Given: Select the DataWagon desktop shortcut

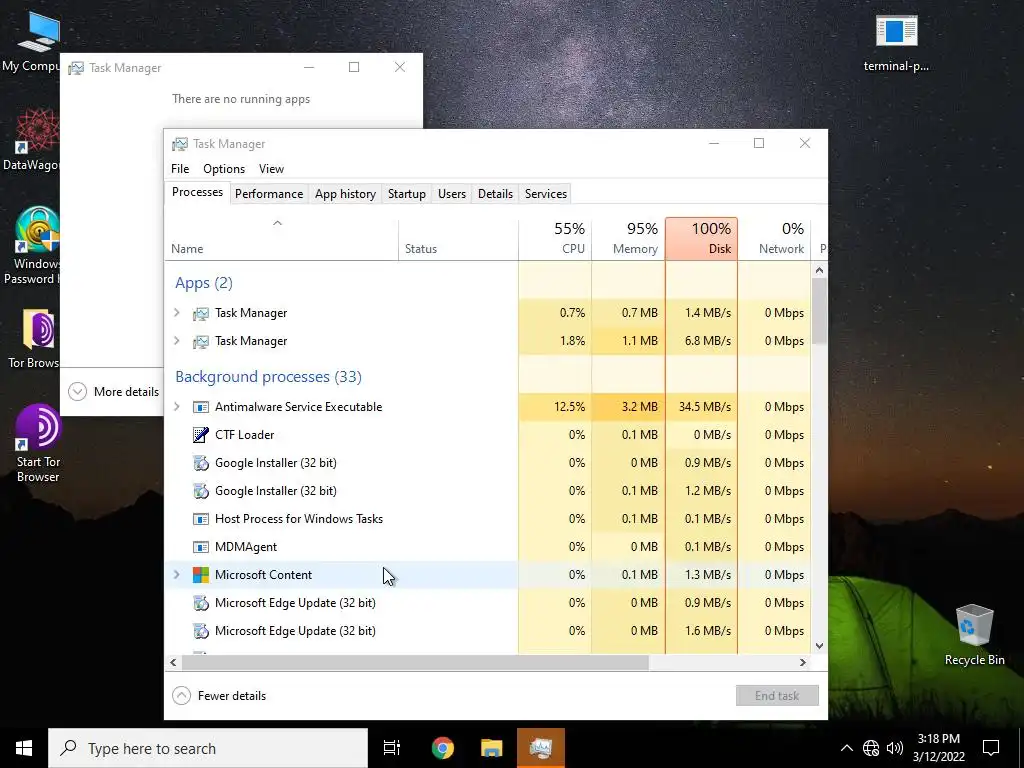Looking at the screenshot, I should tap(33, 140).
